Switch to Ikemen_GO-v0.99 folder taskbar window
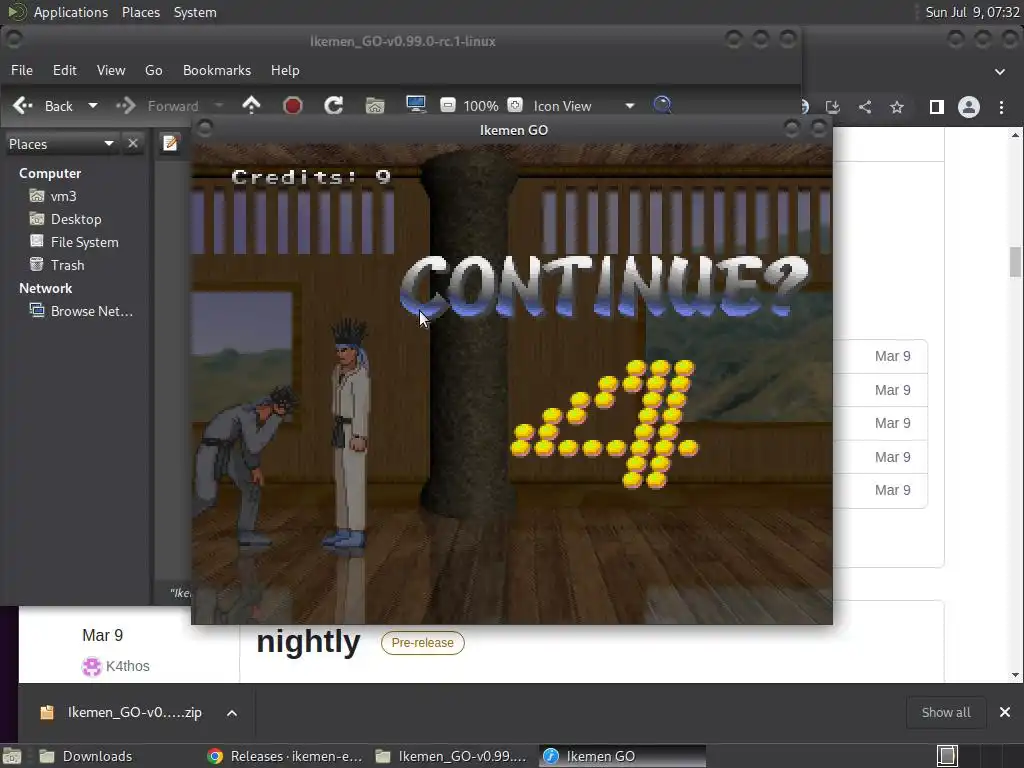1024x768 pixels. (x=452, y=756)
